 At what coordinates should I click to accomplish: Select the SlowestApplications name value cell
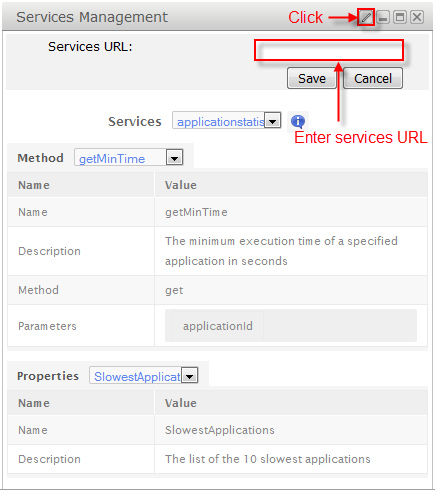291,430
